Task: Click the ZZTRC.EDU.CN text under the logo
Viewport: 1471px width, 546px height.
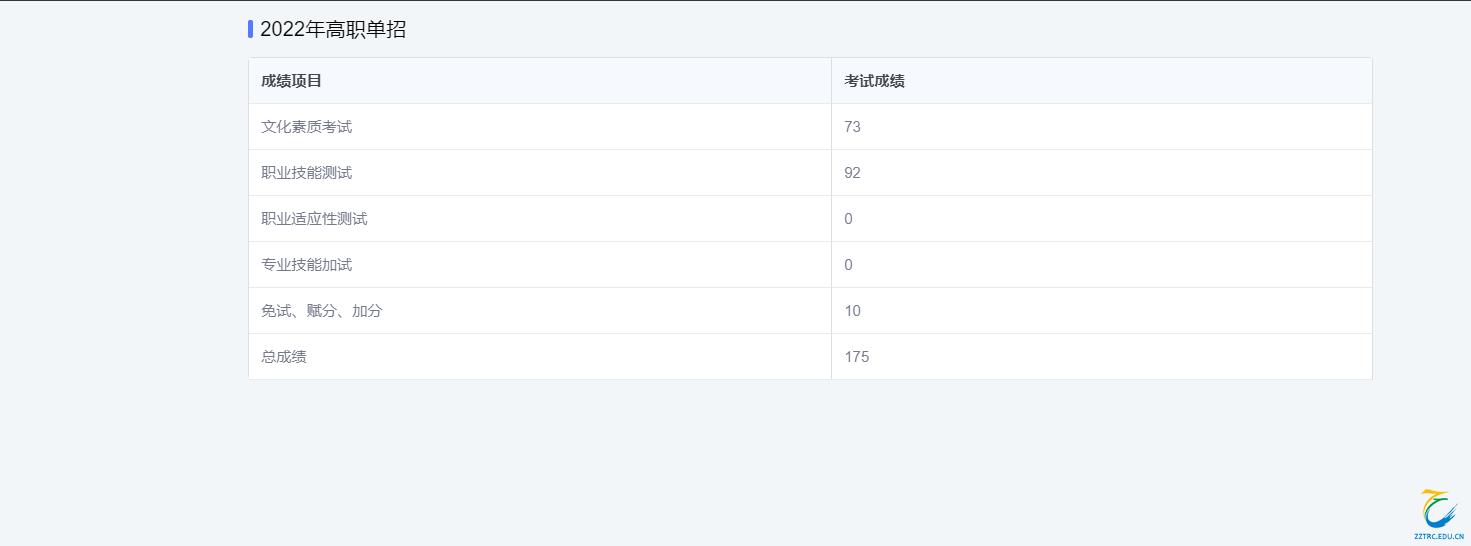Action: tap(1438, 537)
